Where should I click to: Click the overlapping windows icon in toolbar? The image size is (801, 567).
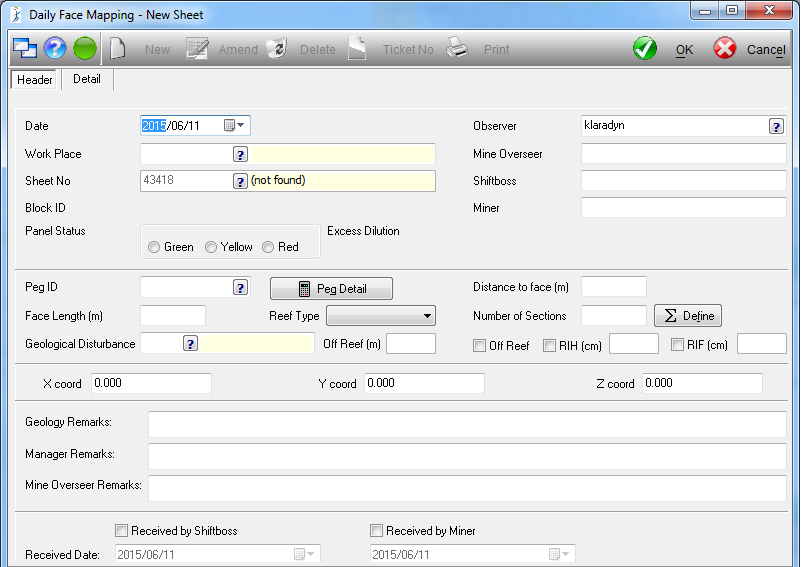tap(25, 49)
